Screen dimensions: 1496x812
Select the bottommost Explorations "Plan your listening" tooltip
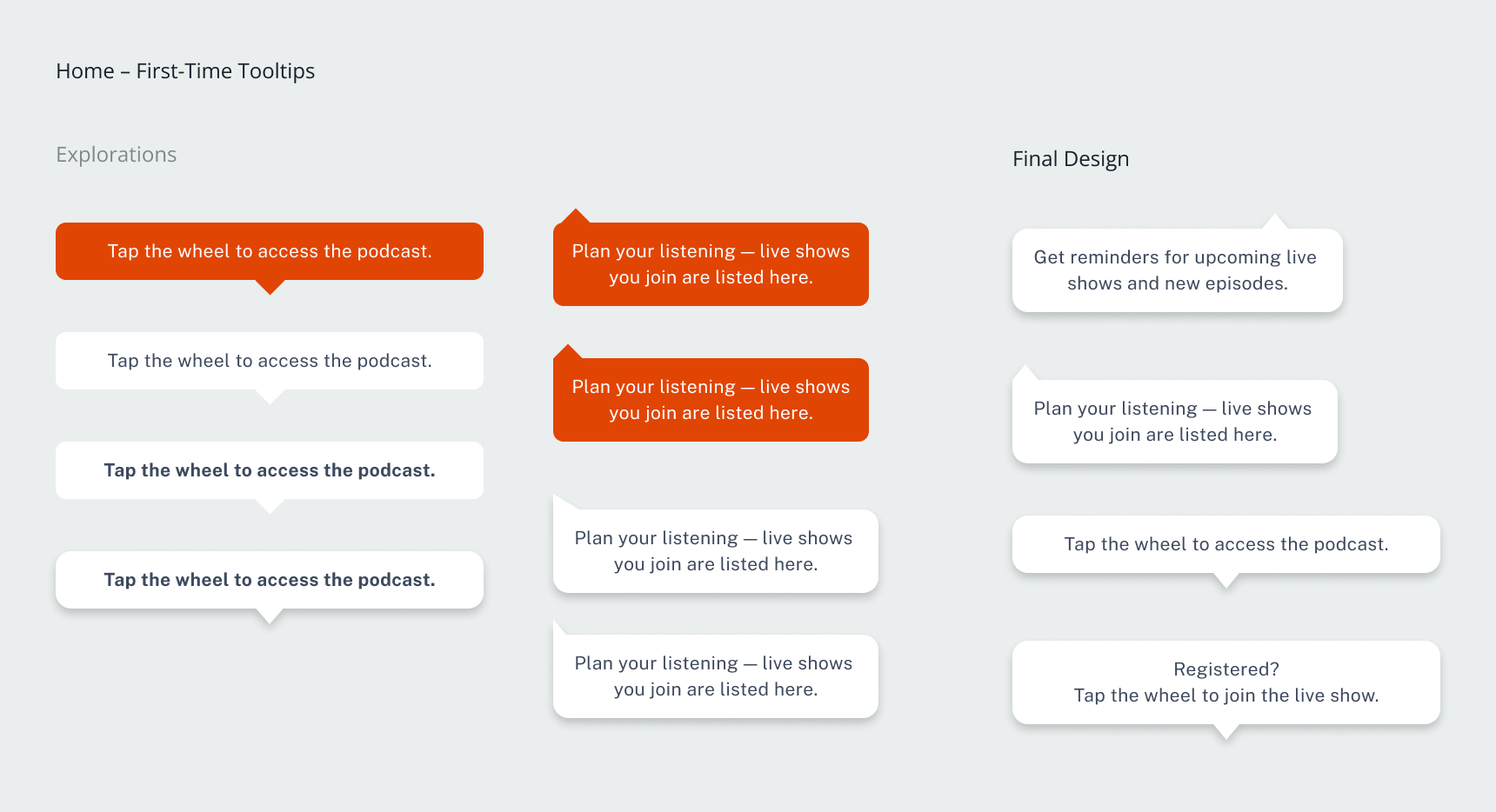[715, 676]
